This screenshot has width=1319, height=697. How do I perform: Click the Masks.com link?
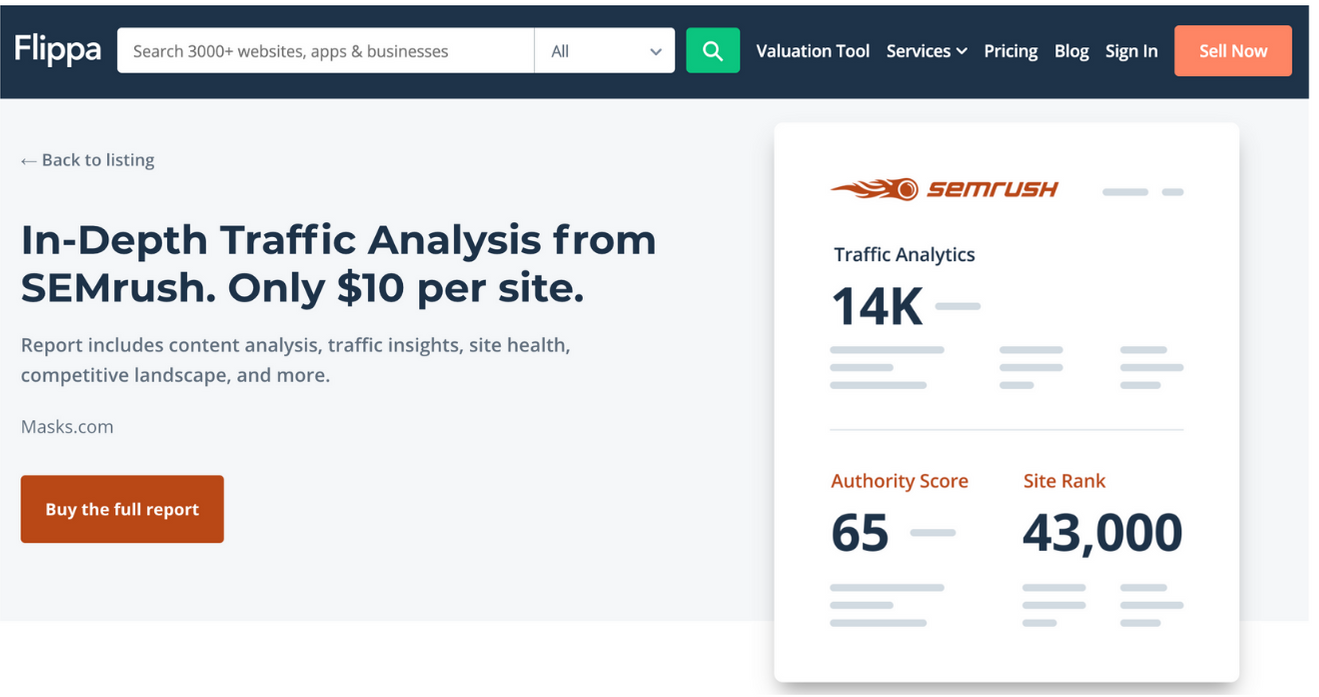click(x=66, y=426)
